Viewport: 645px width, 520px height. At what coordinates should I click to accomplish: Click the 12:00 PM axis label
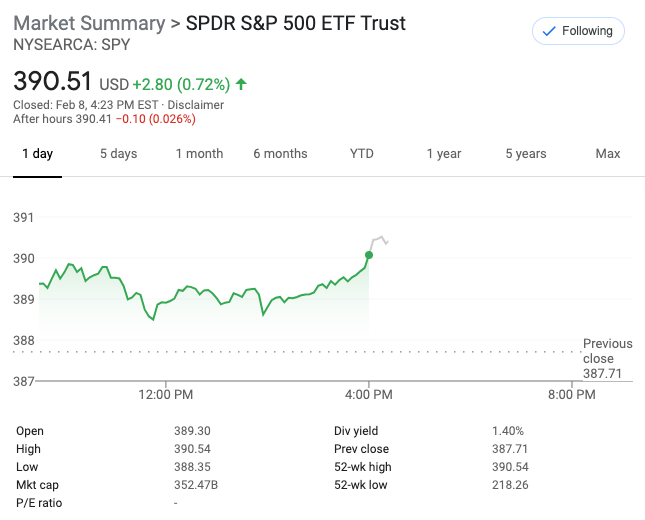pos(164,394)
